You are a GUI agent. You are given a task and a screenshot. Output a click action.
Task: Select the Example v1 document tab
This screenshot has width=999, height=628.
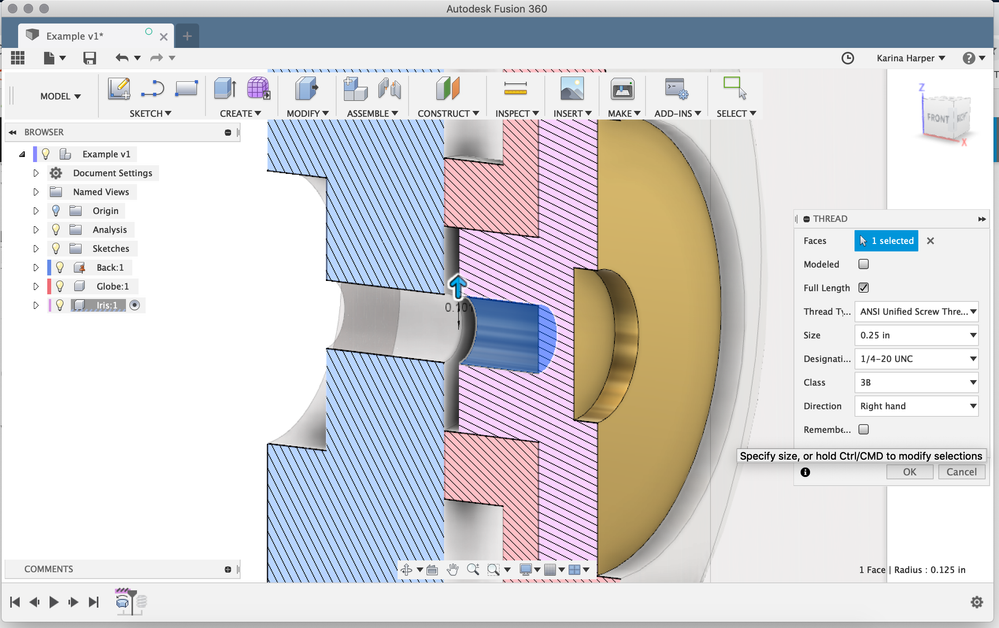click(x=94, y=36)
